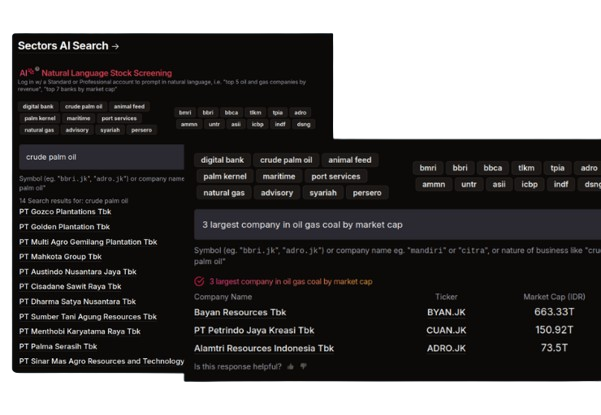Choose the large 'syariah' tag in front panel
Viewport: 601px width, 415px height.
point(323,193)
